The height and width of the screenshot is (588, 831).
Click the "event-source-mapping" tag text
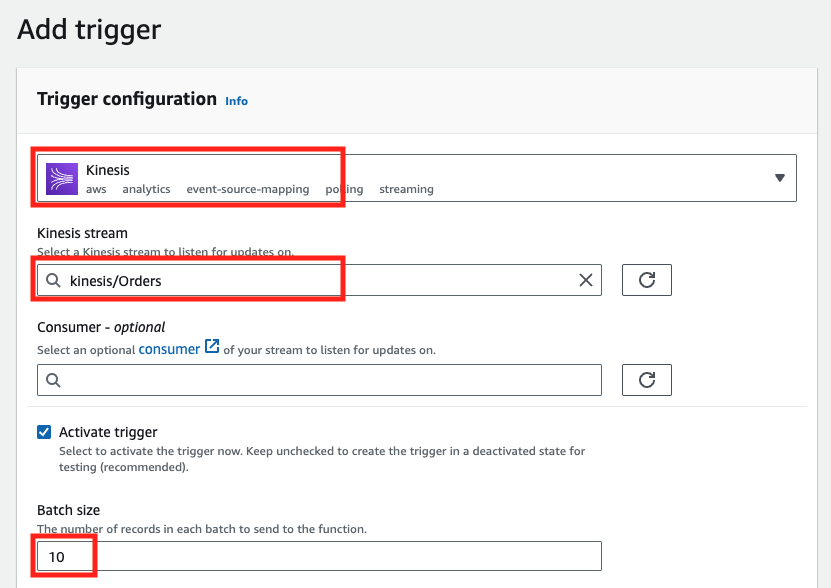click(x=247, y=189)
